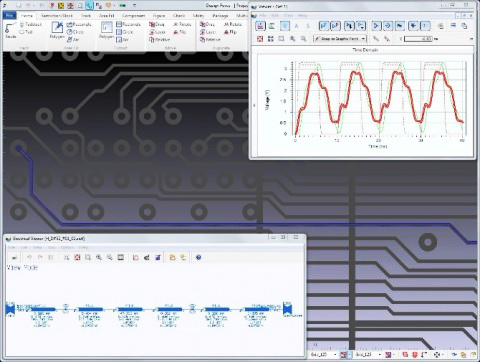
Task: Toggle the A current trace button in viewer
Action: [296, 26]
